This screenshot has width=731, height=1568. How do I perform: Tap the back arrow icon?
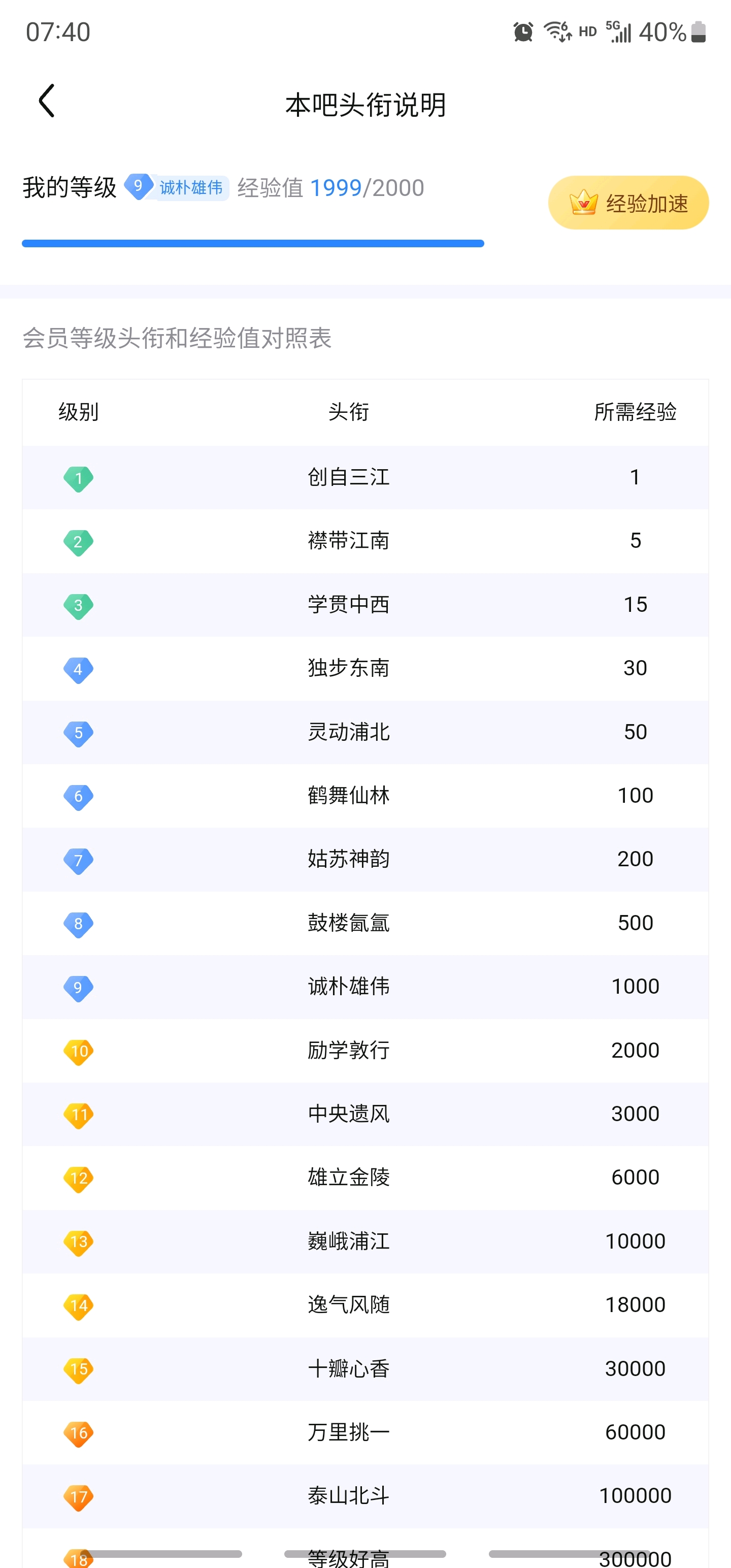coord(47,101)
